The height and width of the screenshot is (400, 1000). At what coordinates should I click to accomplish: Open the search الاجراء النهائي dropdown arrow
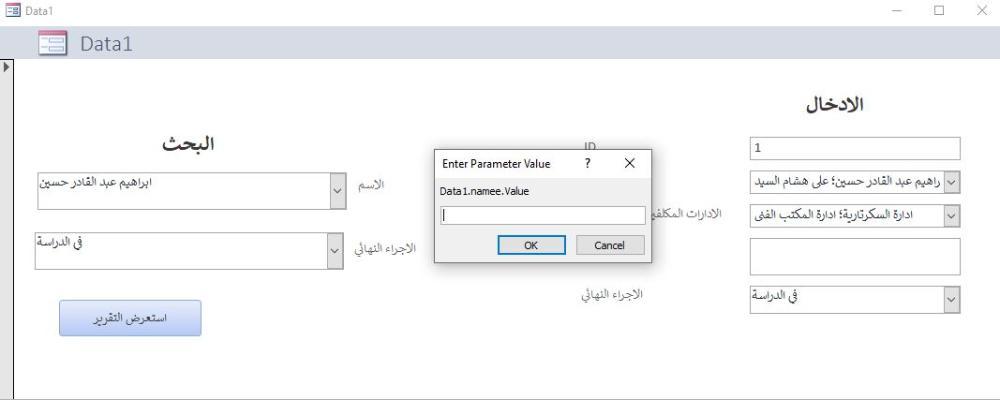(336, 250)
